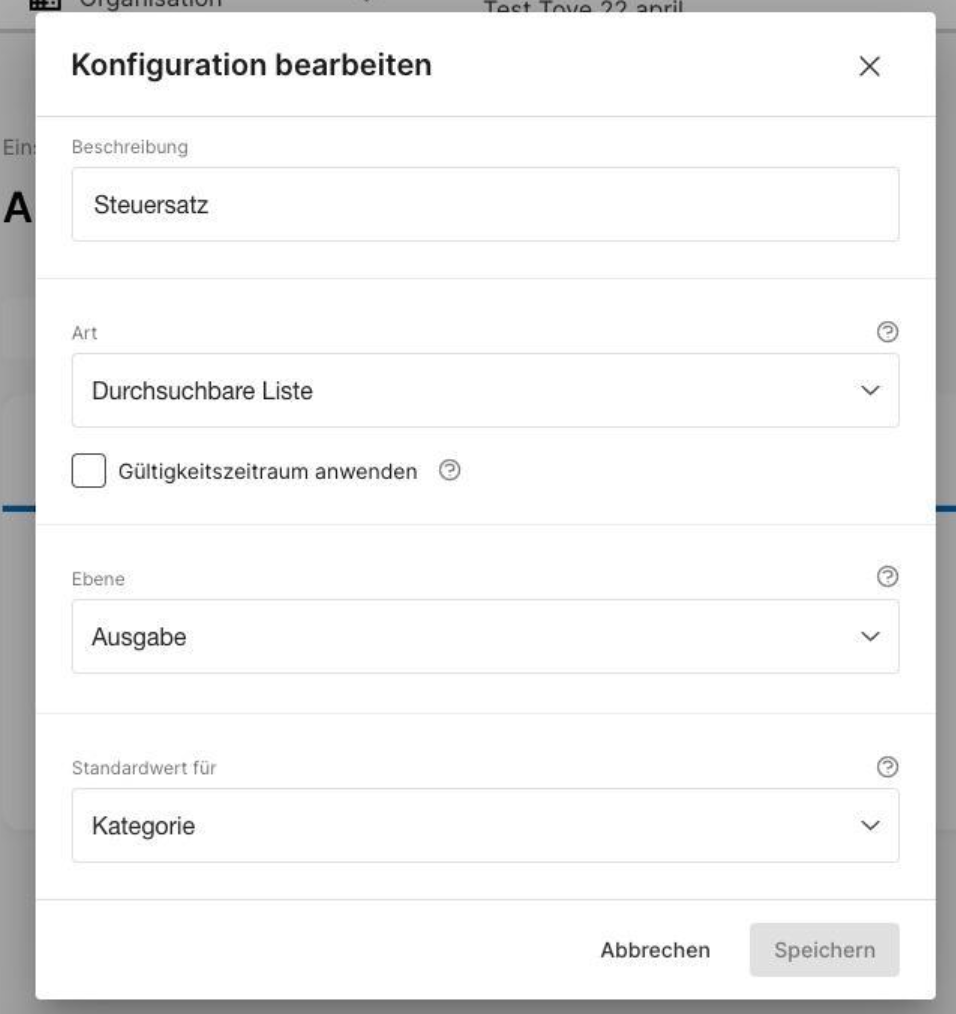Click the chevron arrow in Kategorie field
The image size is (956, 1014).
tap(870, 826)
